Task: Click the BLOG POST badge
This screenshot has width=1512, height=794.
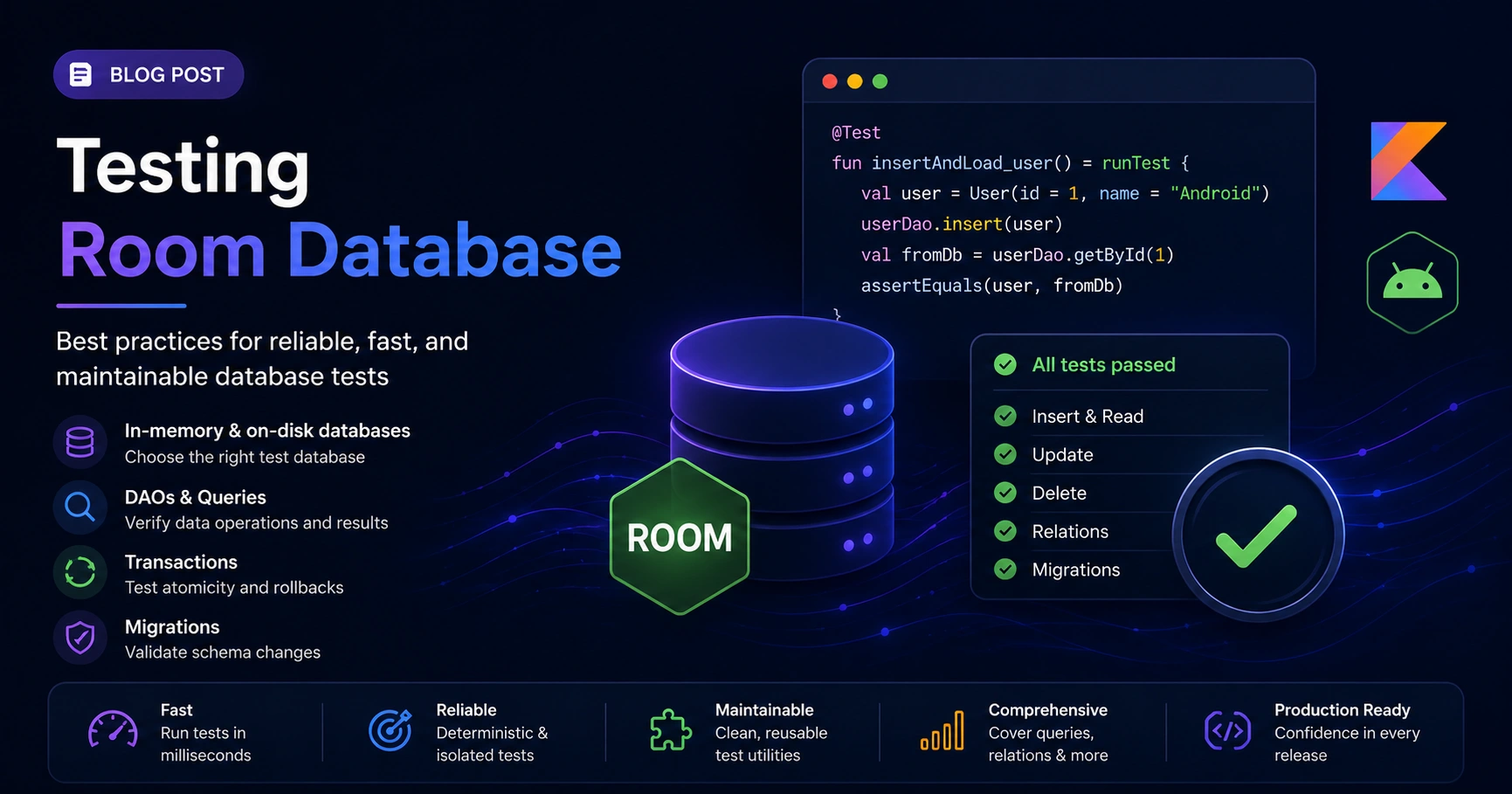Action: pos(148,74)
